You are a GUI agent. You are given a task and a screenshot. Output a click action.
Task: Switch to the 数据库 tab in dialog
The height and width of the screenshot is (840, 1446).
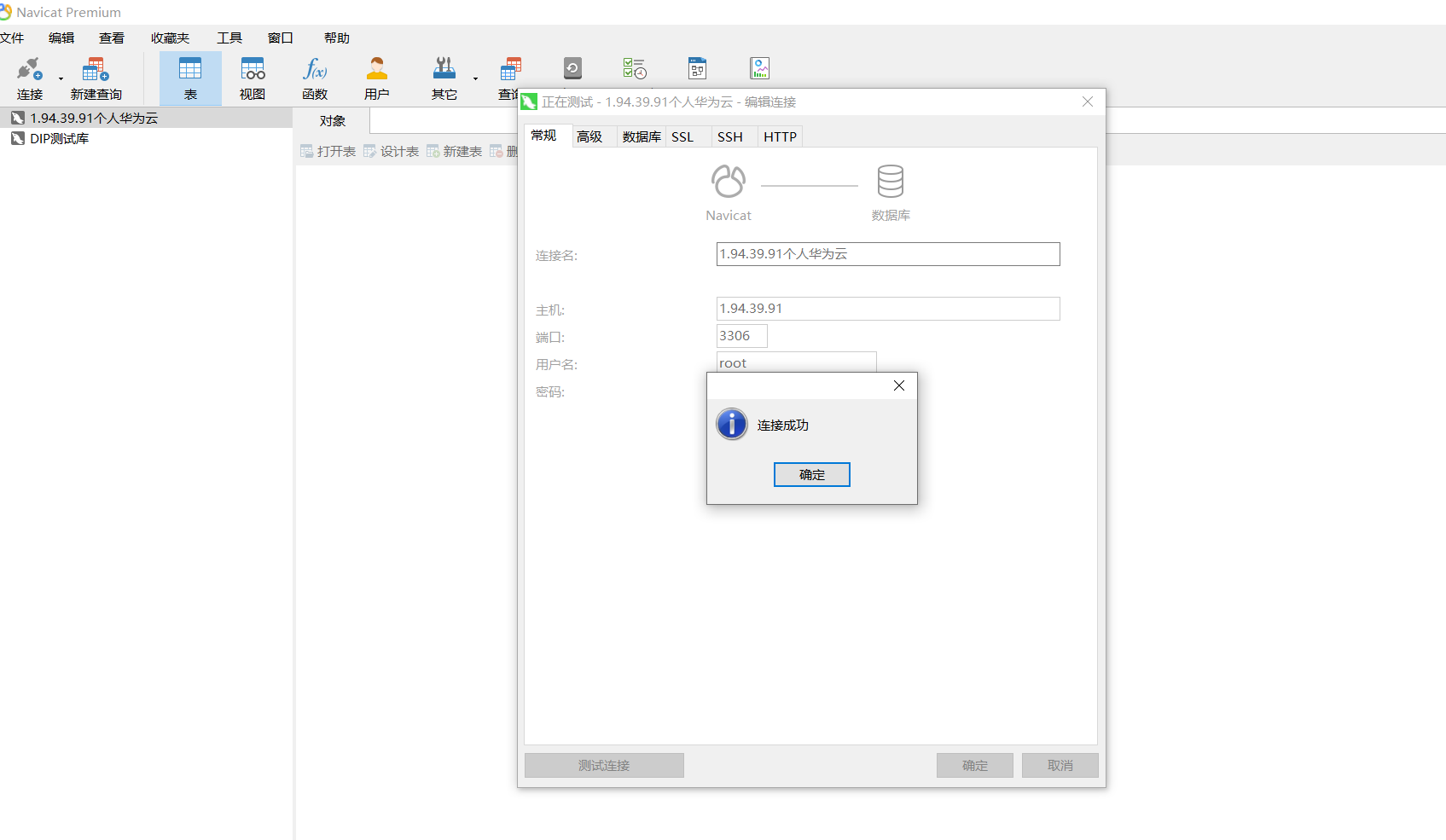click(642, 136)
